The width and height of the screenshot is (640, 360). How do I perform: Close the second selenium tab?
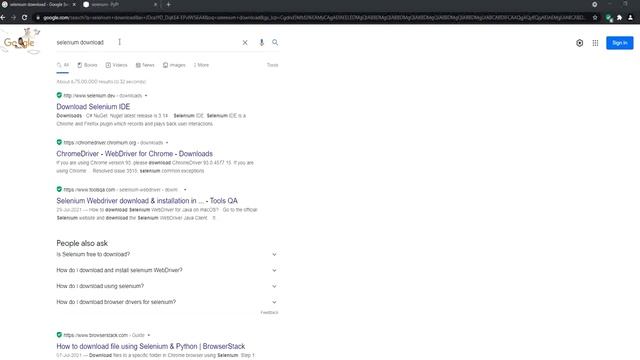[x=155, y=4]
